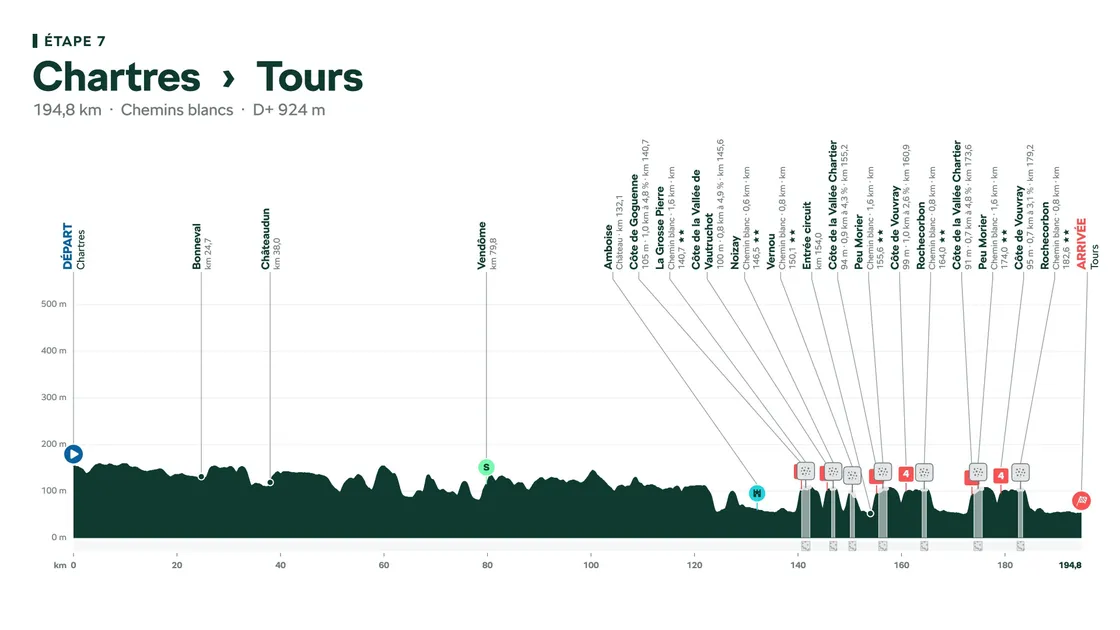The width and height of the screenshot is (1120, 630).
Task: Click the small gravel tile under the axis at km 146.5
Action: point(833,546)
